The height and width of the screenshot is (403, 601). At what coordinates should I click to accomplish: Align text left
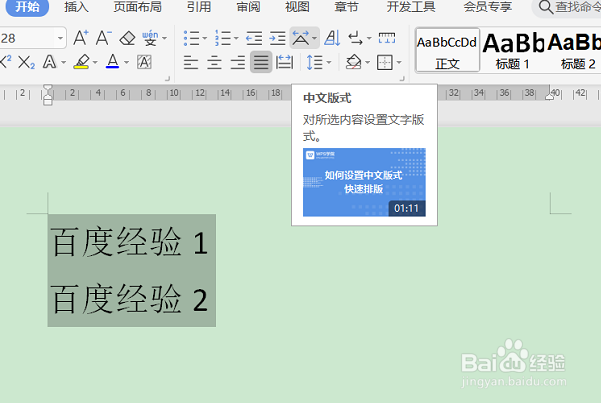(191, 62)
